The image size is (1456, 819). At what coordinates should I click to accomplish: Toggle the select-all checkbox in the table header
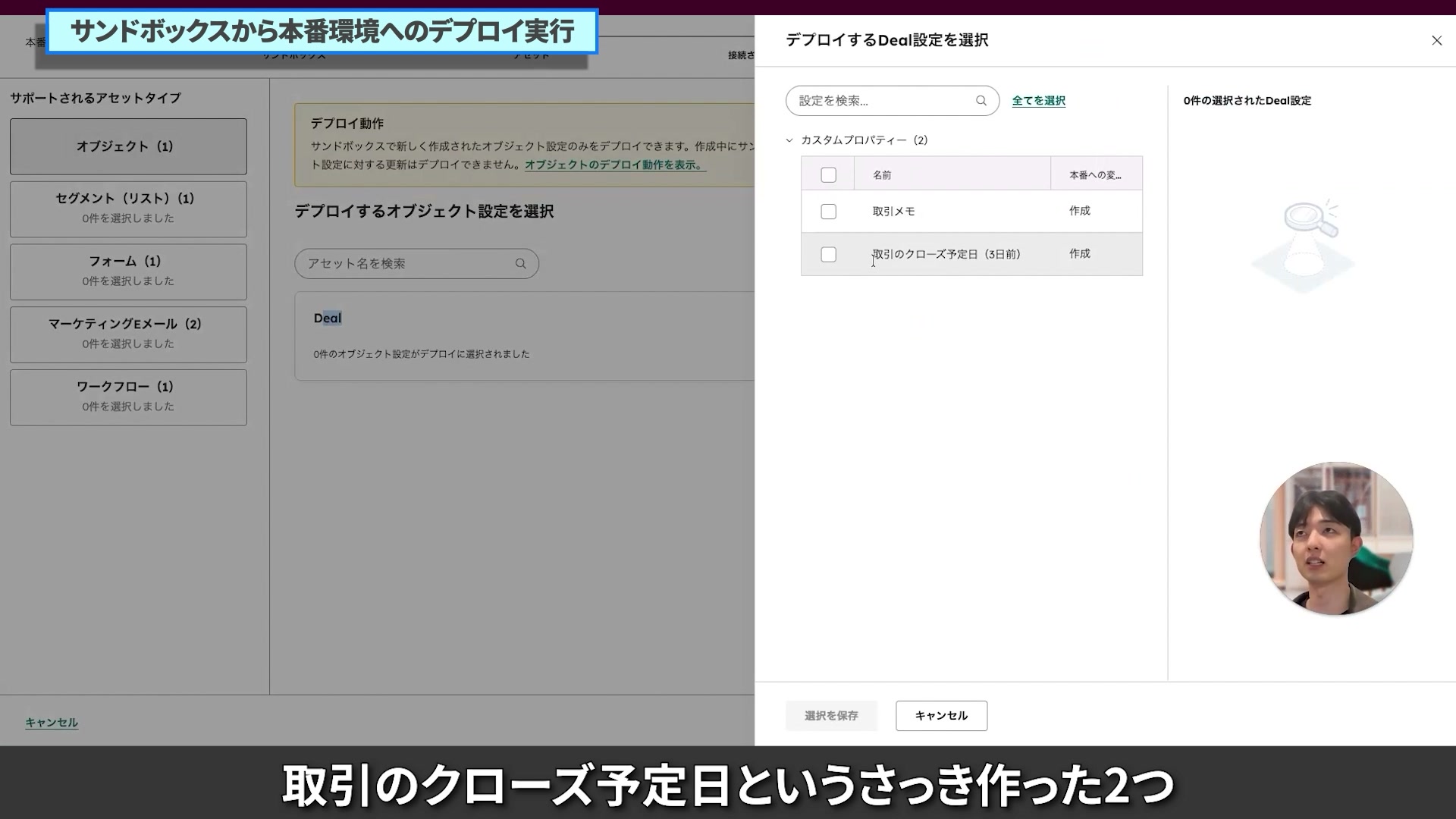pyautogui.click(x=827, y=174)
